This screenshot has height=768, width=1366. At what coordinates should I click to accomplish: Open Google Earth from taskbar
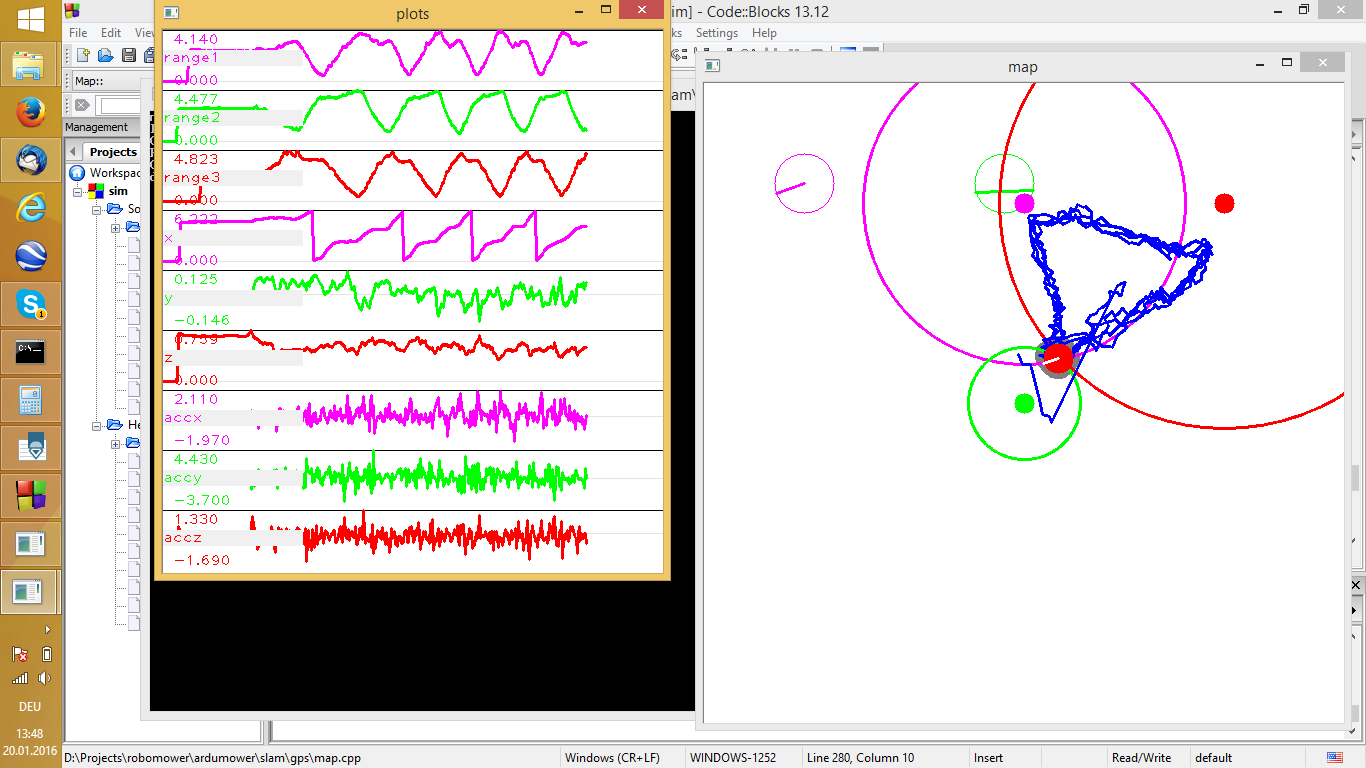(30, 256)
